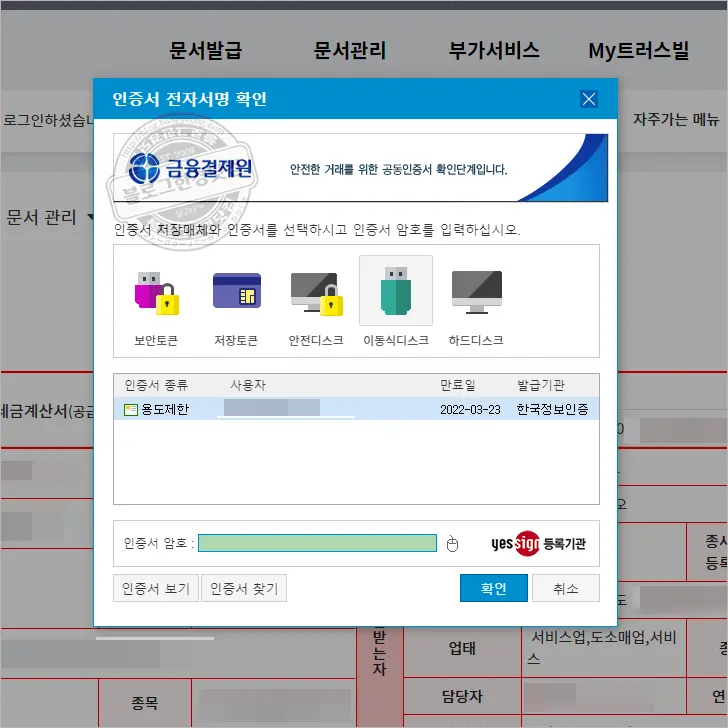Open the 문서관리 menu in background page

coord(350,50)
